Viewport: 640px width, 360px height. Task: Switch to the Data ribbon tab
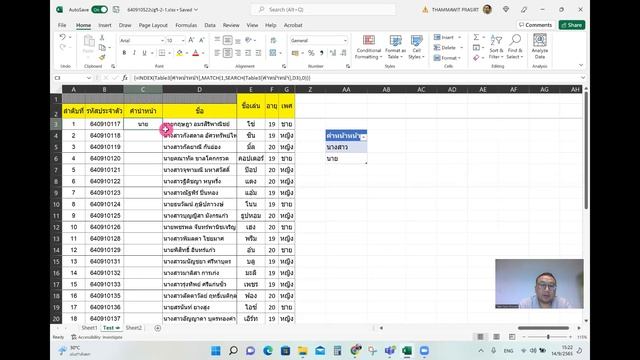pos(210,25)
